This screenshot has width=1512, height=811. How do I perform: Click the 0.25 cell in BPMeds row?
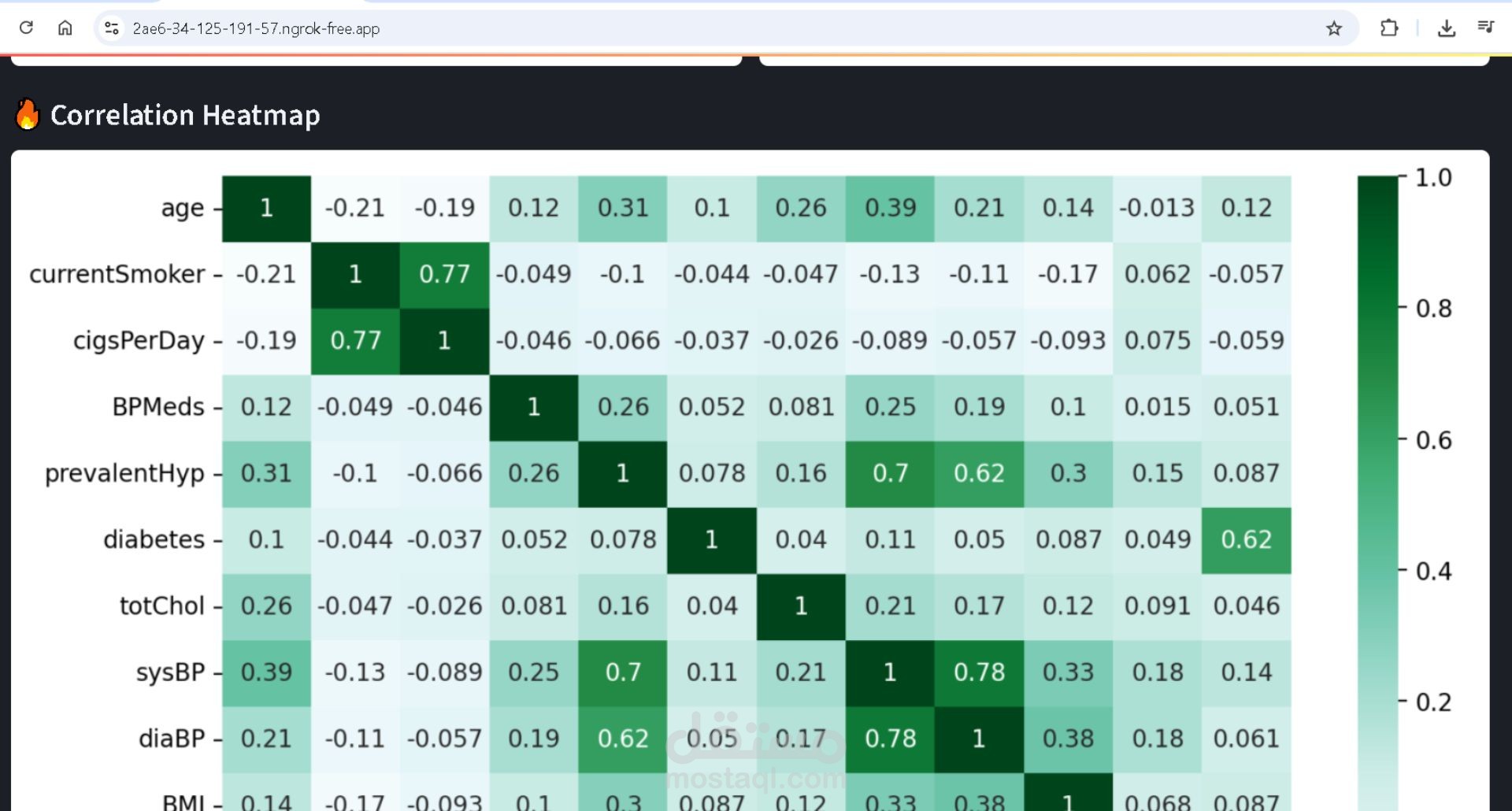pos(890,408)
